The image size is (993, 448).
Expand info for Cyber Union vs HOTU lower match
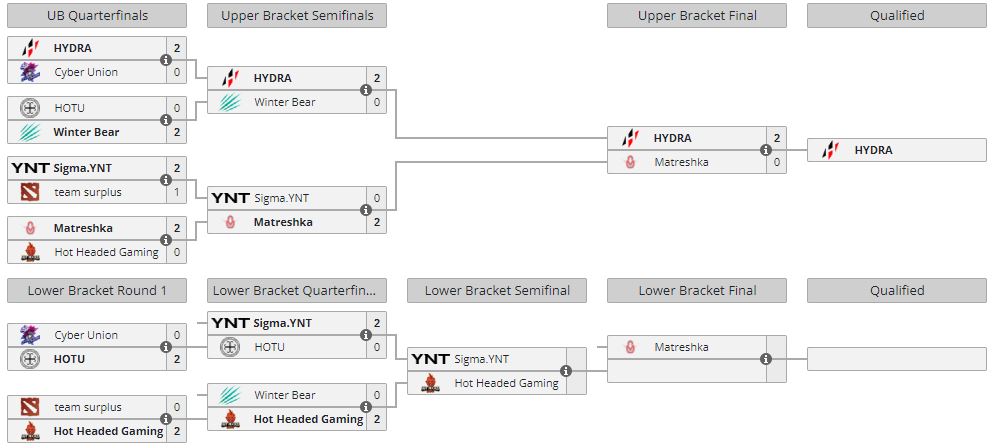pyautogui.click(x=166, y=347)
